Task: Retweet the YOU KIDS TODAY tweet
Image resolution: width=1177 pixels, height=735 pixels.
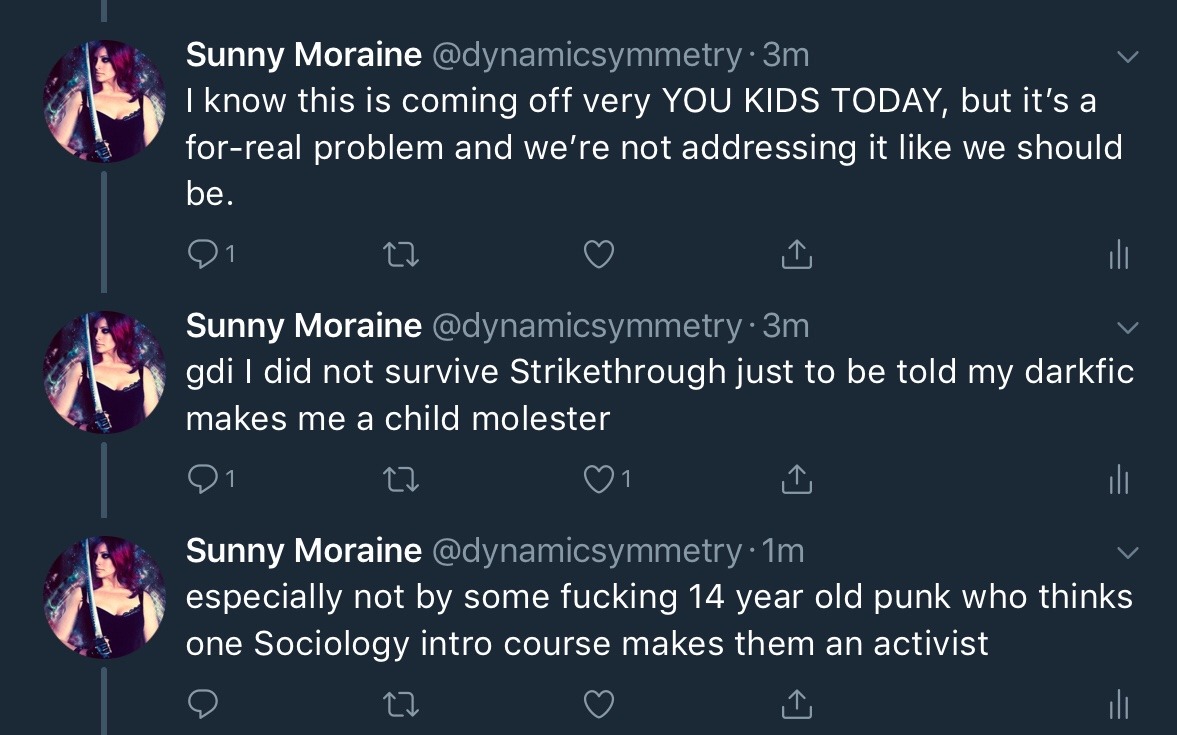Action: coord(400,256)
